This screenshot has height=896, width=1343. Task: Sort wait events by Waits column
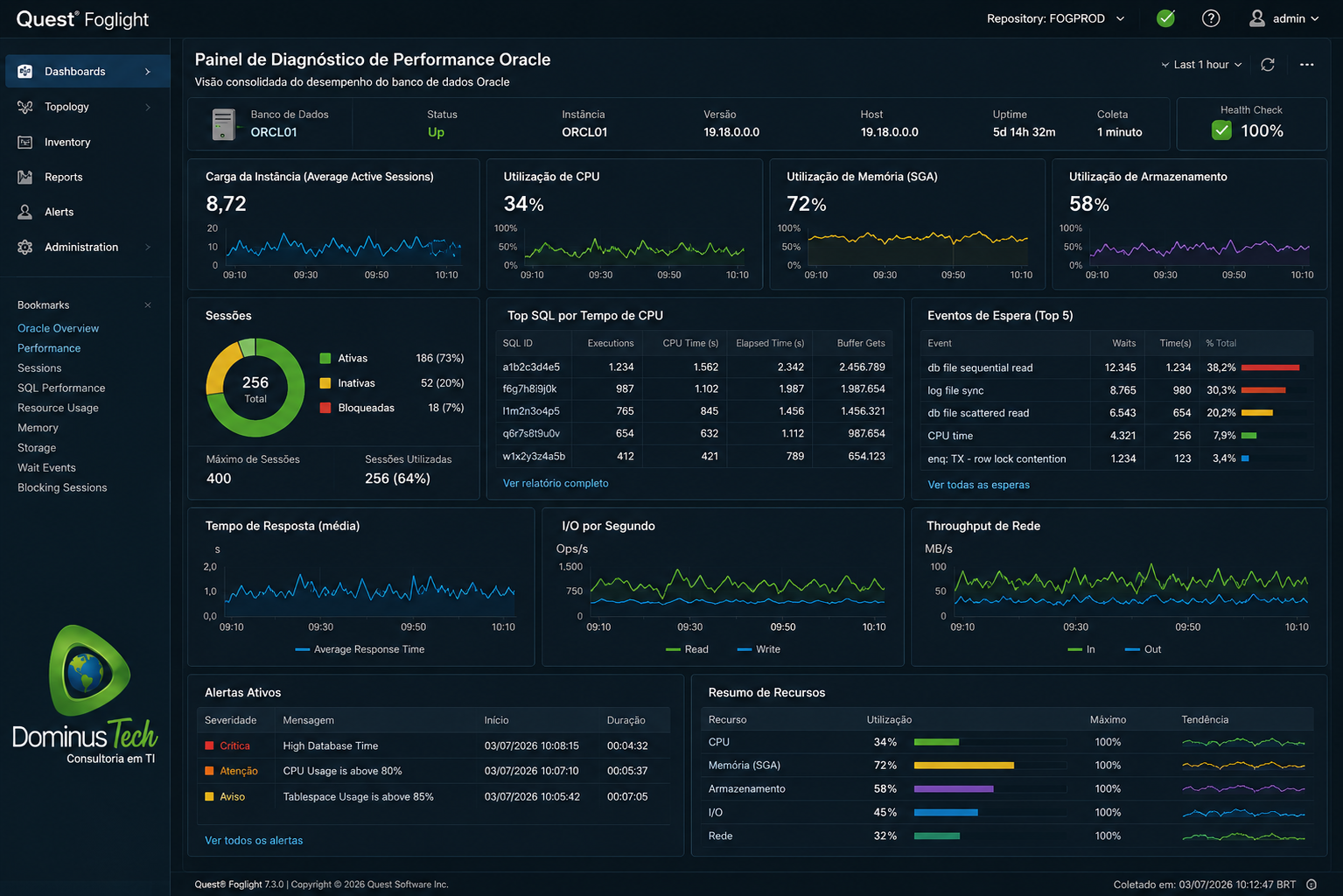(1124, 343)
